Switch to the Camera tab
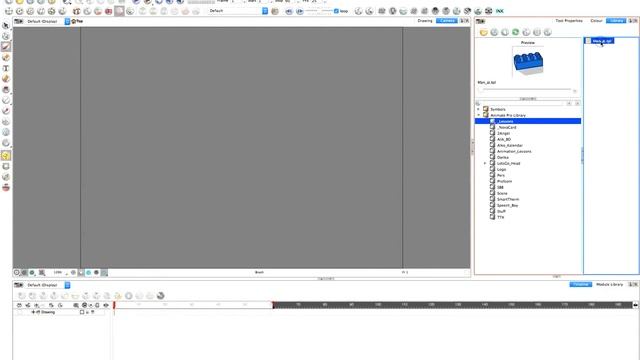 447,20
